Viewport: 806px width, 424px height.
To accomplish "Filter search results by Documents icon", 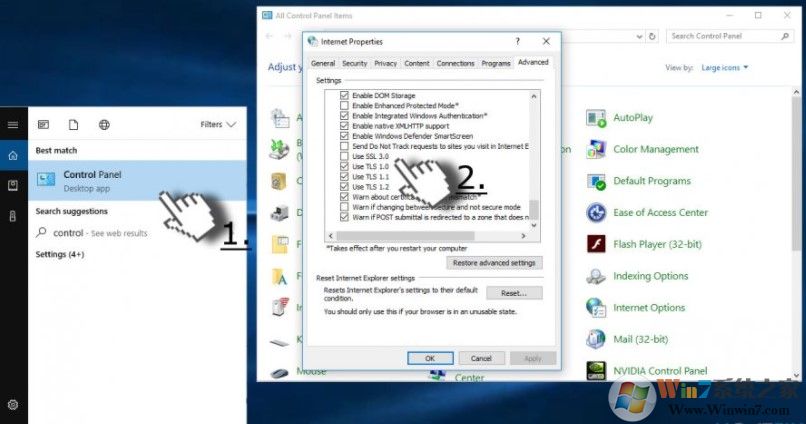I will [x=74, y=124].
